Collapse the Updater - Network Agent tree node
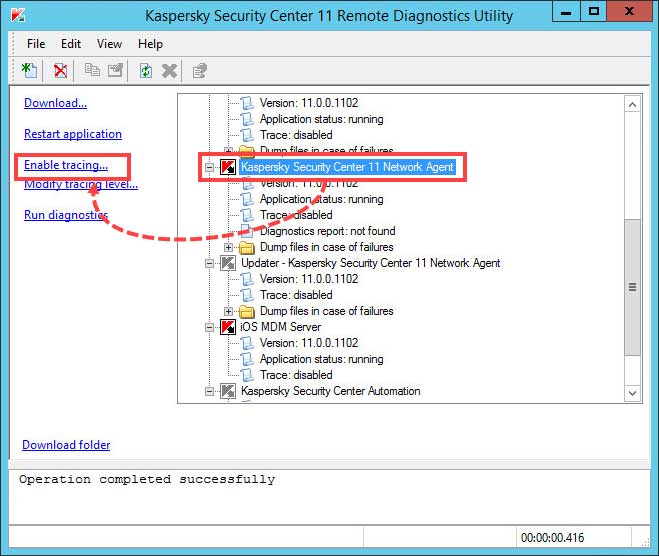This screenshot has height=556, width=659. click(209, 264)
